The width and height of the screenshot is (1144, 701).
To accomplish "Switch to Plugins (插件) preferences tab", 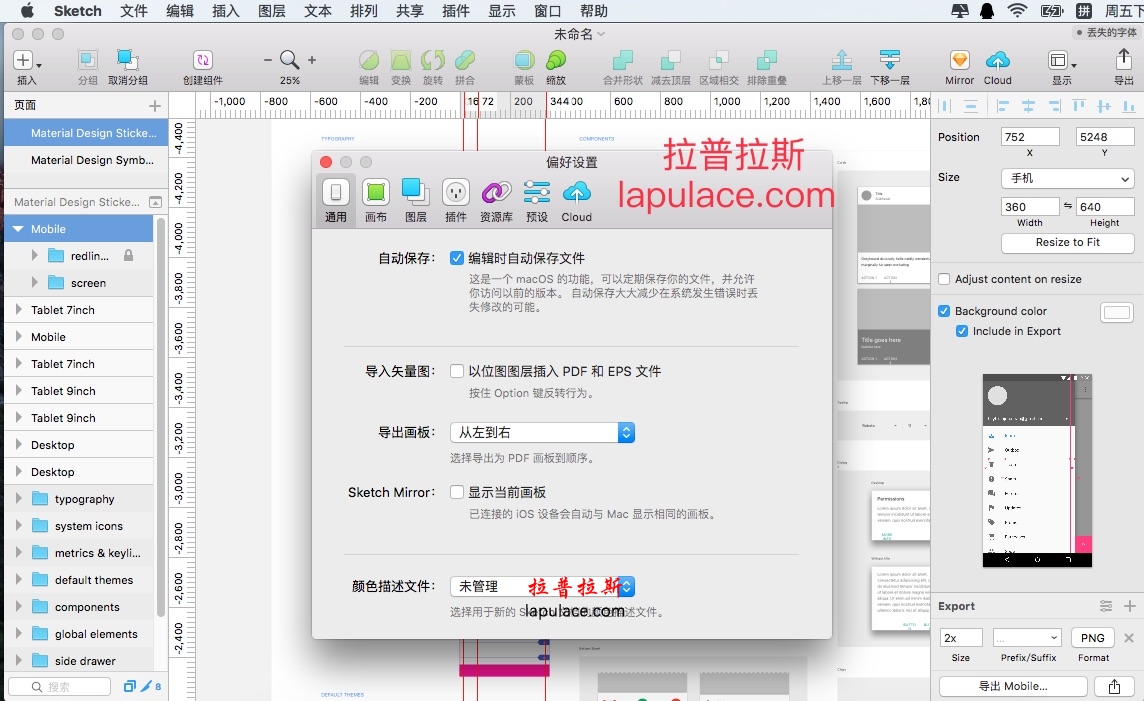I will click(x=456, y=201).
